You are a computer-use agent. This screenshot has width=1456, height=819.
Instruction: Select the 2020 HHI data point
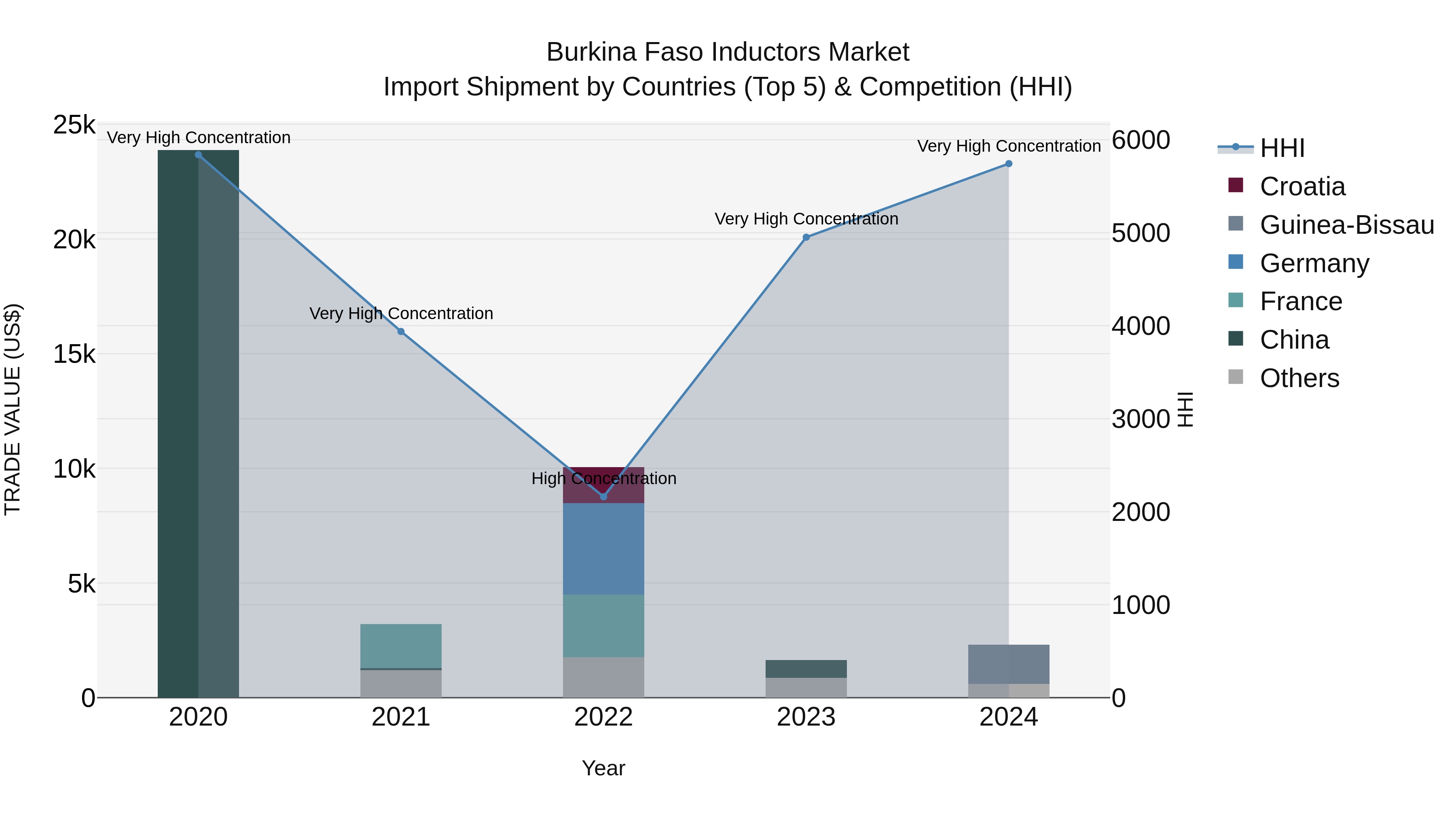pyautogui.click(x=199, y=155)
